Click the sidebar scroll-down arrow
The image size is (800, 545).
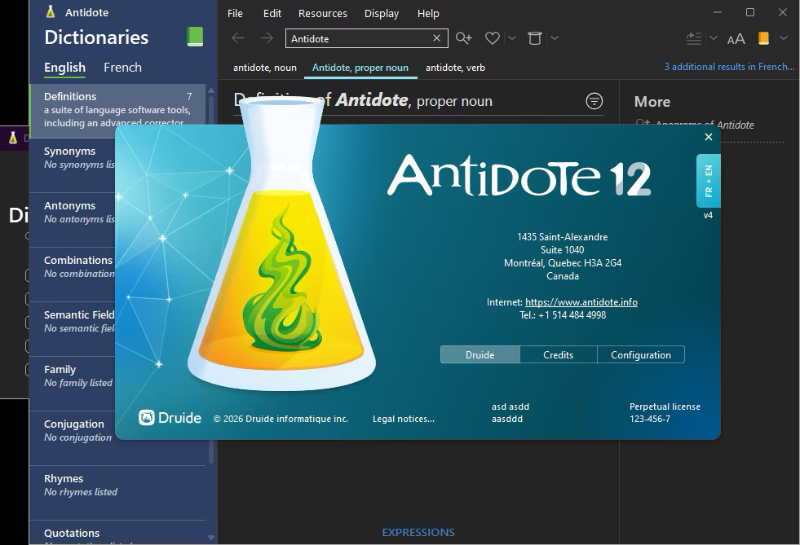tap(211, 537)
